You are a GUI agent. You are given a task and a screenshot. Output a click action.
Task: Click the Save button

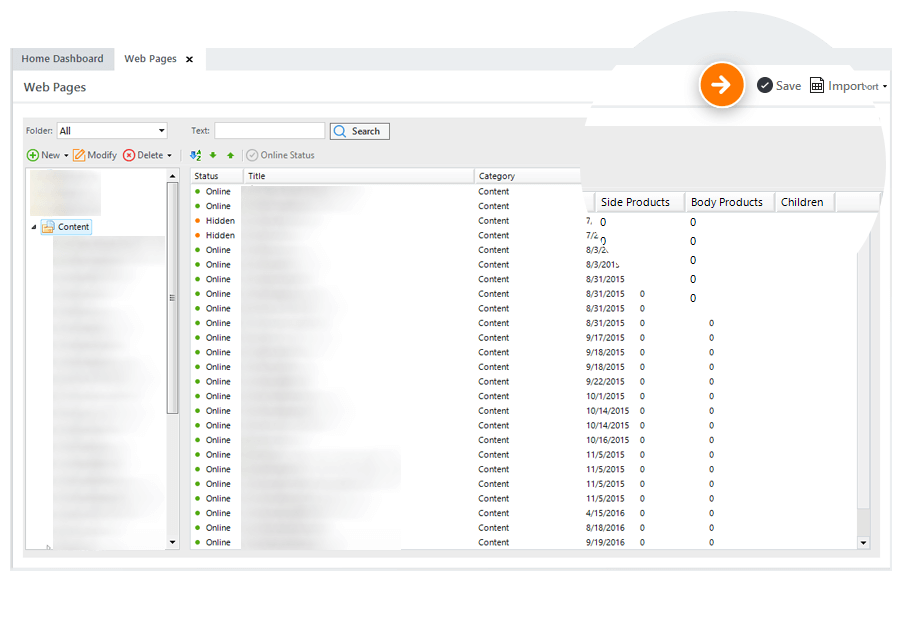[779, 86]
